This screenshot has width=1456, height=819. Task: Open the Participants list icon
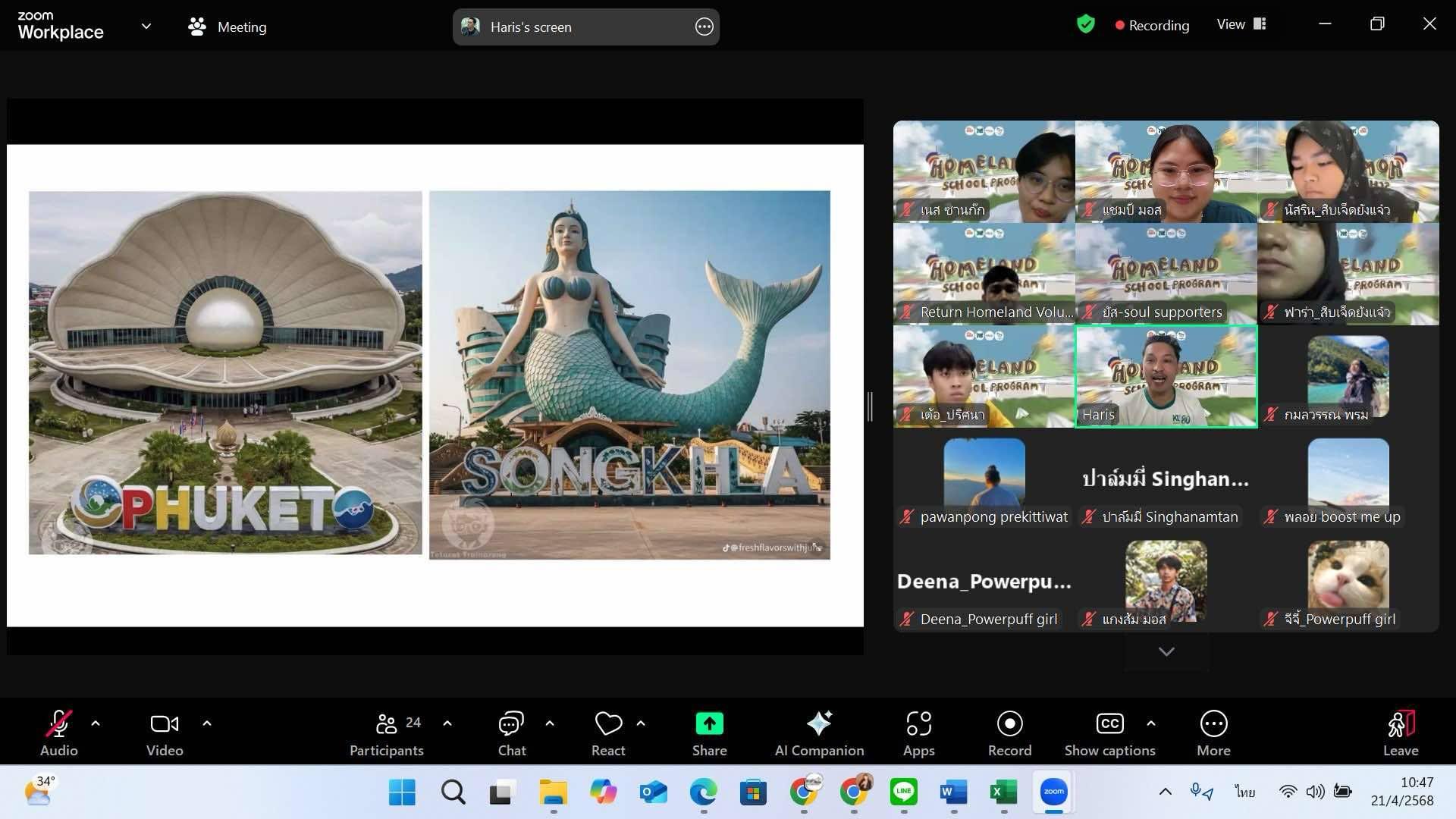[386, 725]
